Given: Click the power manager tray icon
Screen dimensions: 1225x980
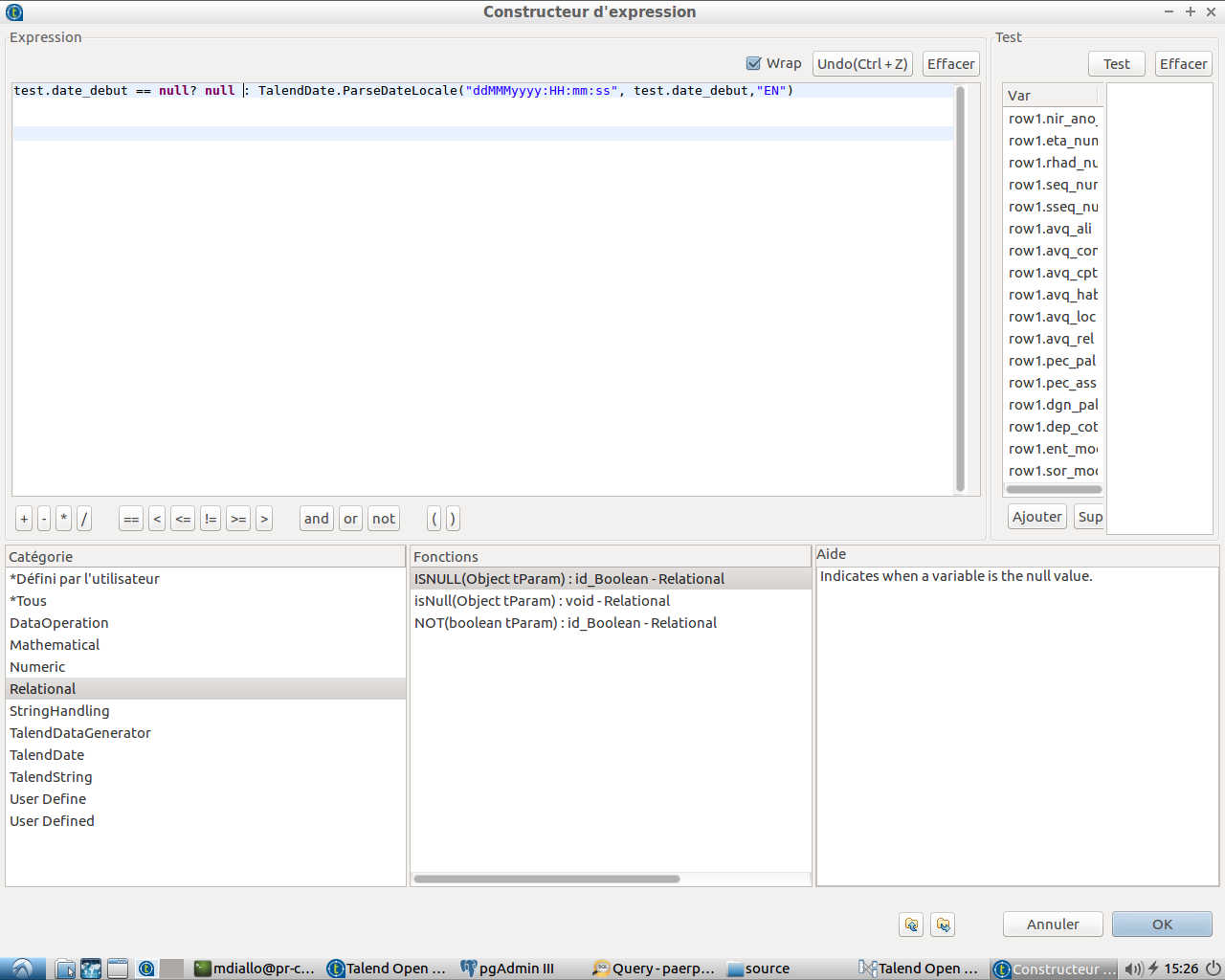Looking at the screenshot, I should pos(1153,969).
